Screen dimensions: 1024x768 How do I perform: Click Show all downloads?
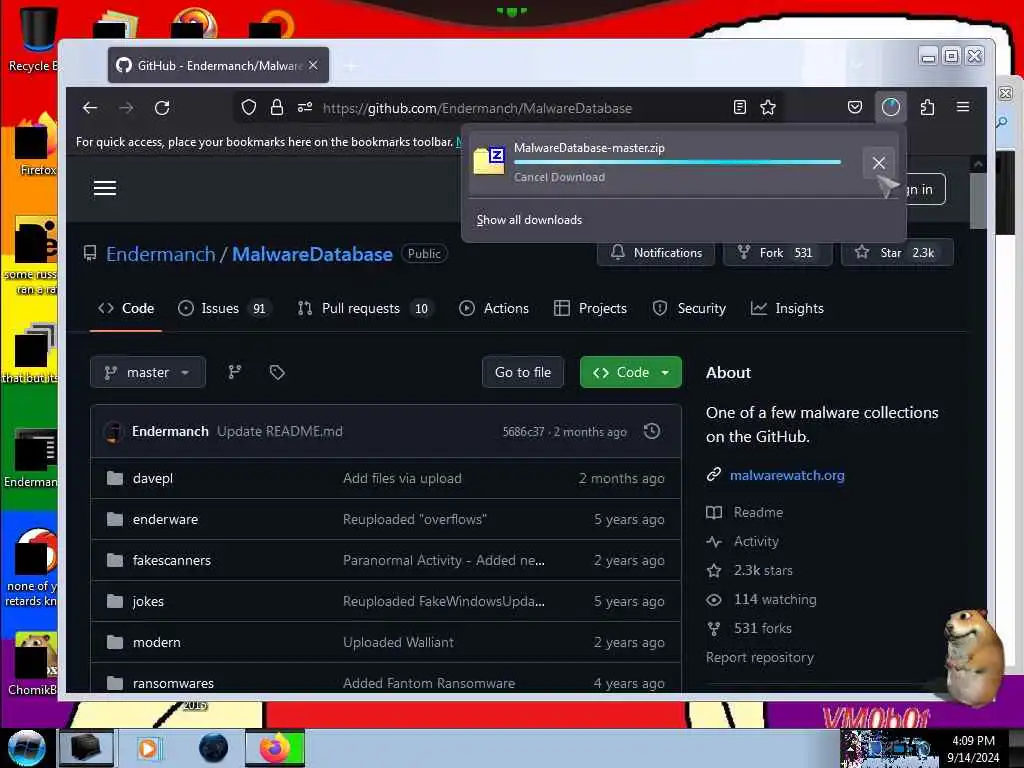click(529, 220)
